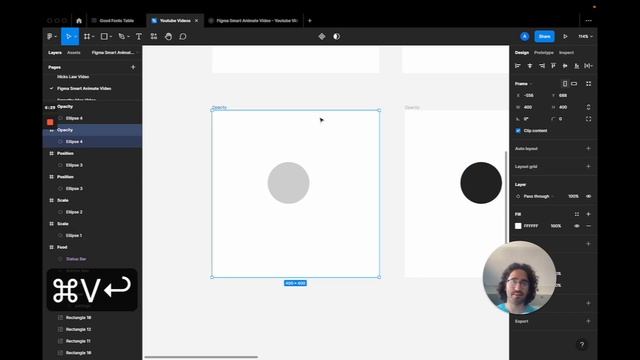Open the tab bar overflow menu
640x360 pixels.
click(x=588, y=21)
